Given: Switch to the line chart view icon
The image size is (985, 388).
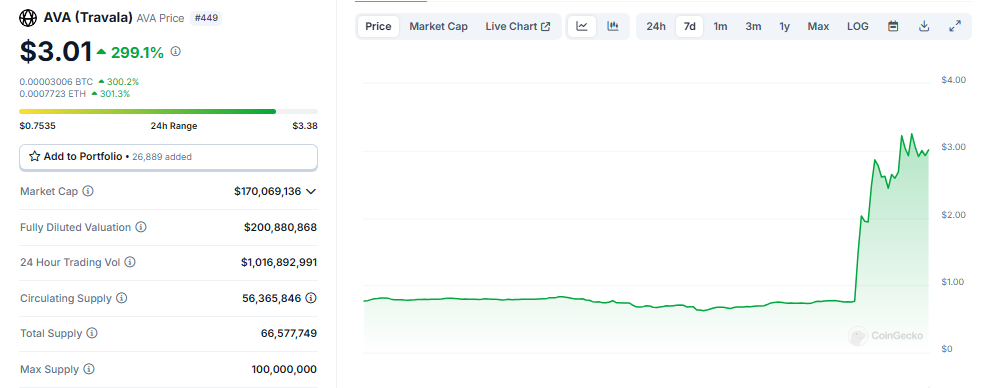Looking at the screenshot, I should coord(582,26).
